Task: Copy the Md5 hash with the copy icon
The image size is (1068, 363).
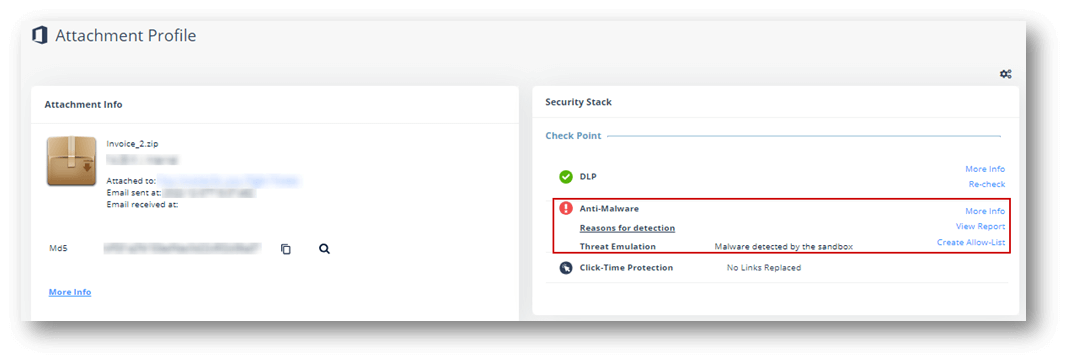Action: (286, 249)
